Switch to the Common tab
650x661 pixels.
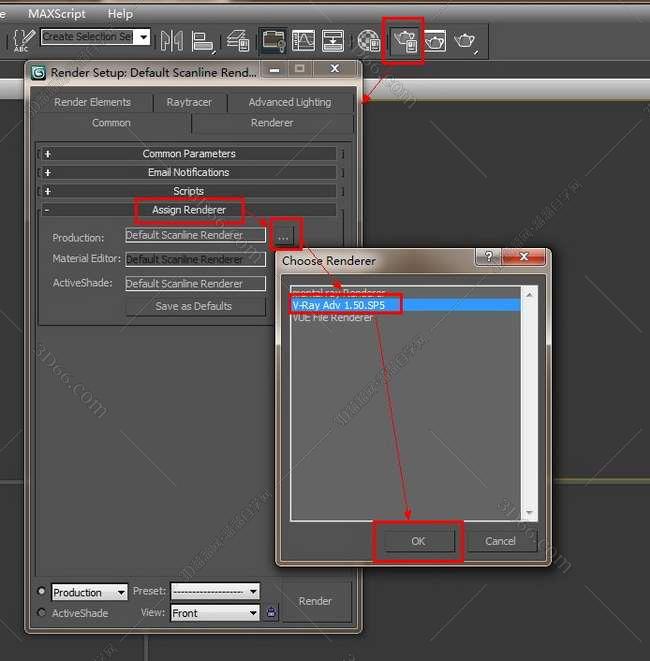tap(111, 123)
